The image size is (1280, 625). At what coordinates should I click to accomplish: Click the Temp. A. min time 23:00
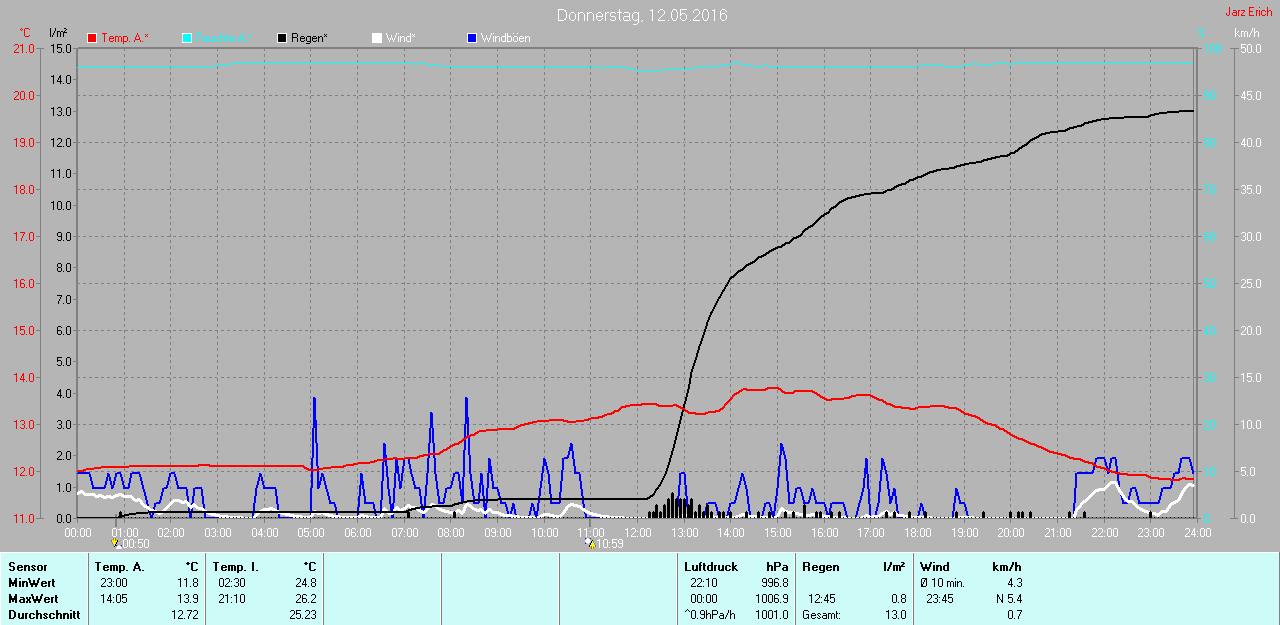pos(114,583)
